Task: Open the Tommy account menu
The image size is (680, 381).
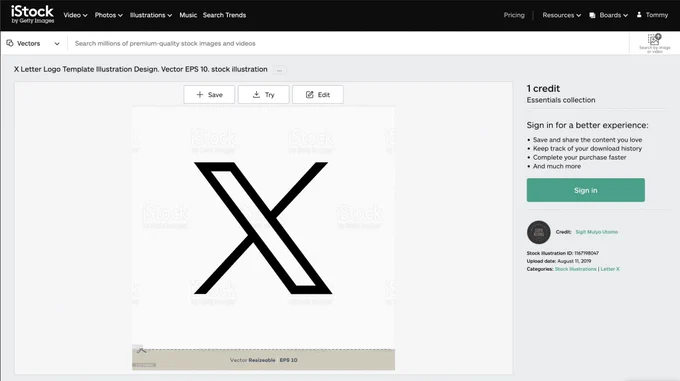Action: coord(657,15)
